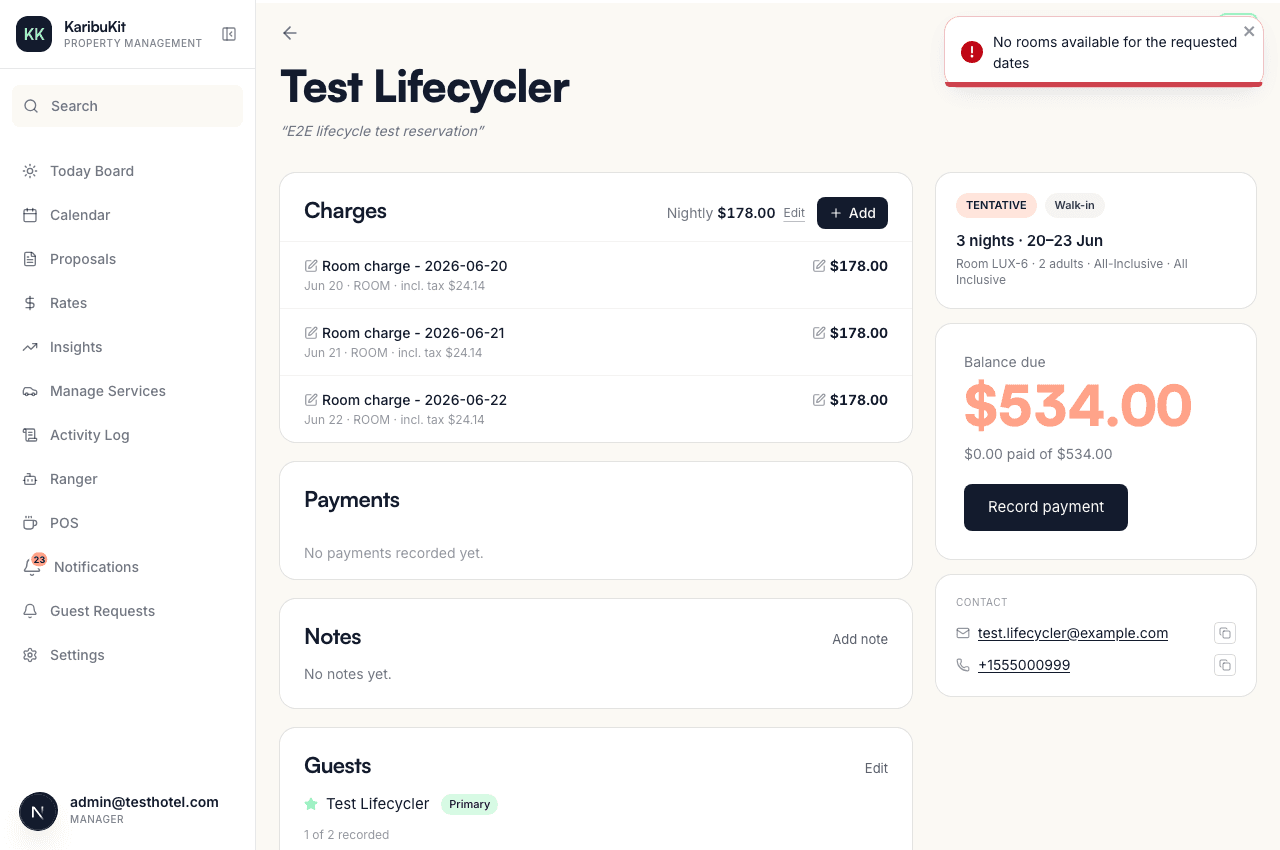The width and height of the screenshot is (1280, 850).
Task: Click the Calendar icon in sidebar
Action: [30, 215]
